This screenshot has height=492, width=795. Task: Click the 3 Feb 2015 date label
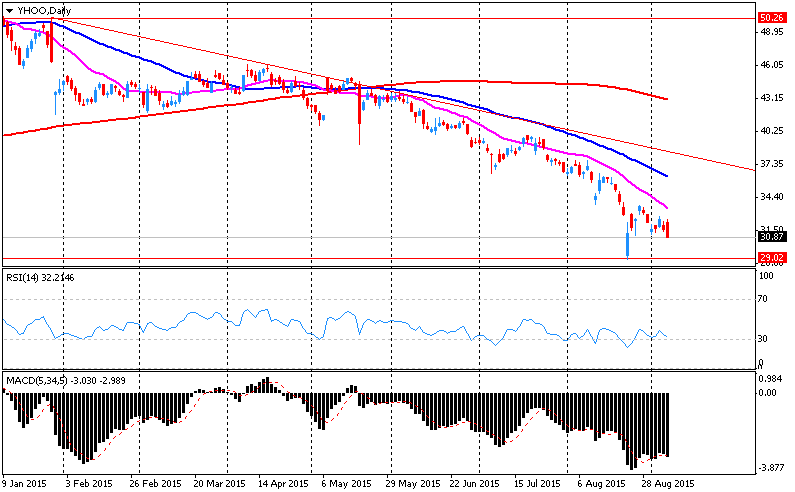coord(89,484)
